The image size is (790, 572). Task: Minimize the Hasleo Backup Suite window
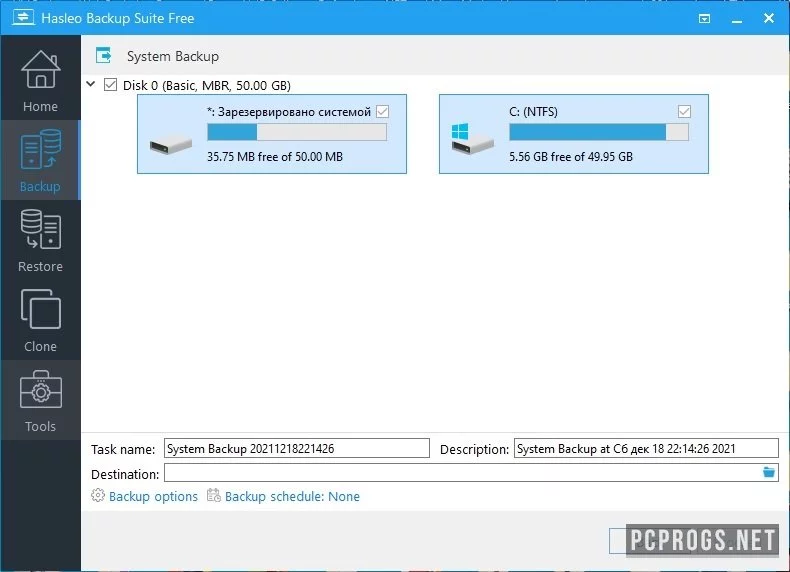737,19
